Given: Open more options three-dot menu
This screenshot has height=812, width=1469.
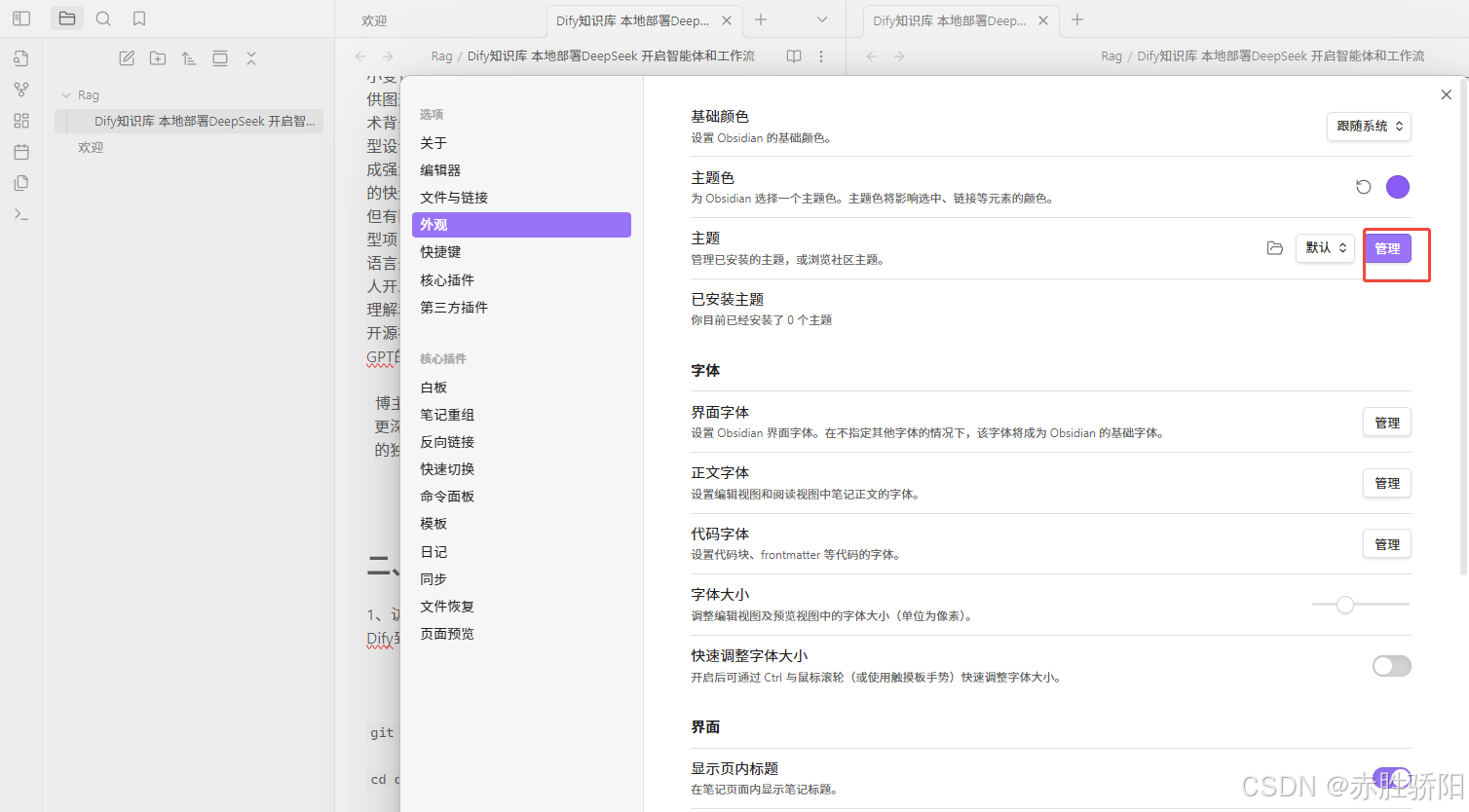Looking at the screenshot, I should (821, 56).
